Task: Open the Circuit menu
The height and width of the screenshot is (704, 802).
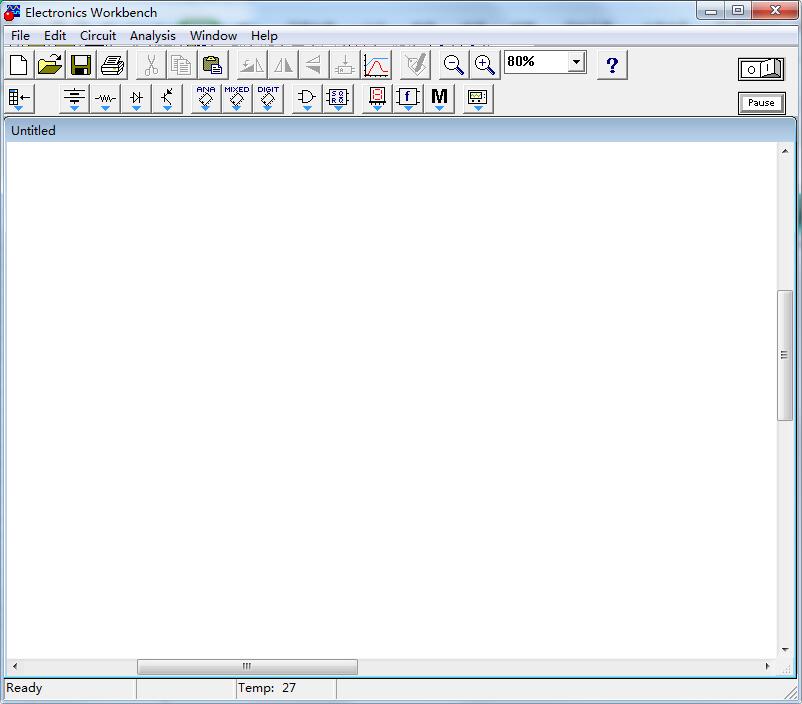Action: pos(98,36)
